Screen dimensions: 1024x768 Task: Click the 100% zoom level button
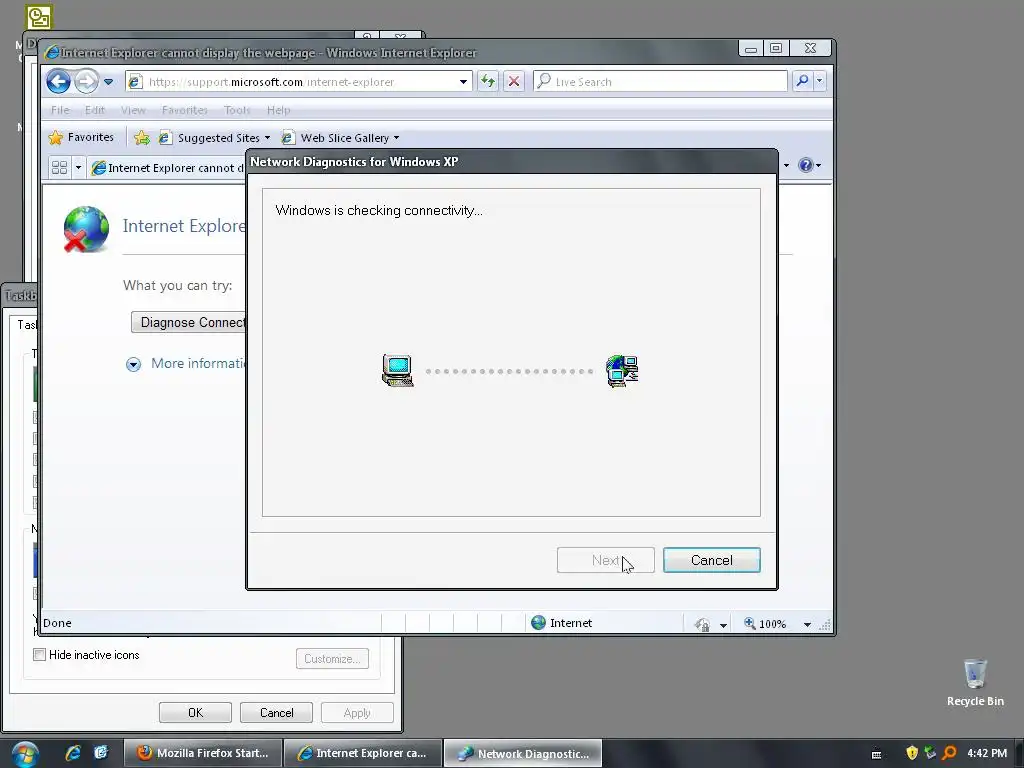pos(765,624)
